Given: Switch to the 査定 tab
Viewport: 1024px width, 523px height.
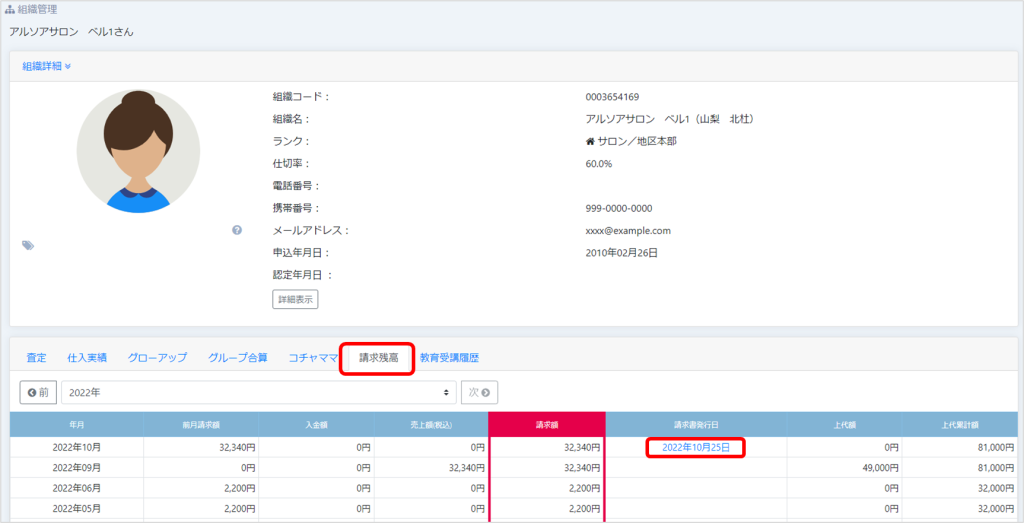Looking at the screenshot, I should (36, 358).
